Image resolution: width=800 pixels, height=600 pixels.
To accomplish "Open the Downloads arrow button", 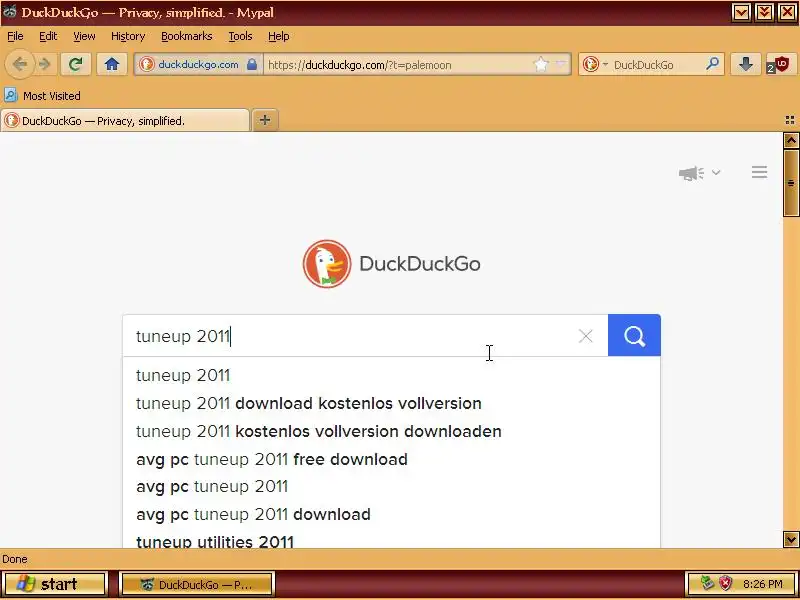I will pyautogui.click(x=745, y=64).
